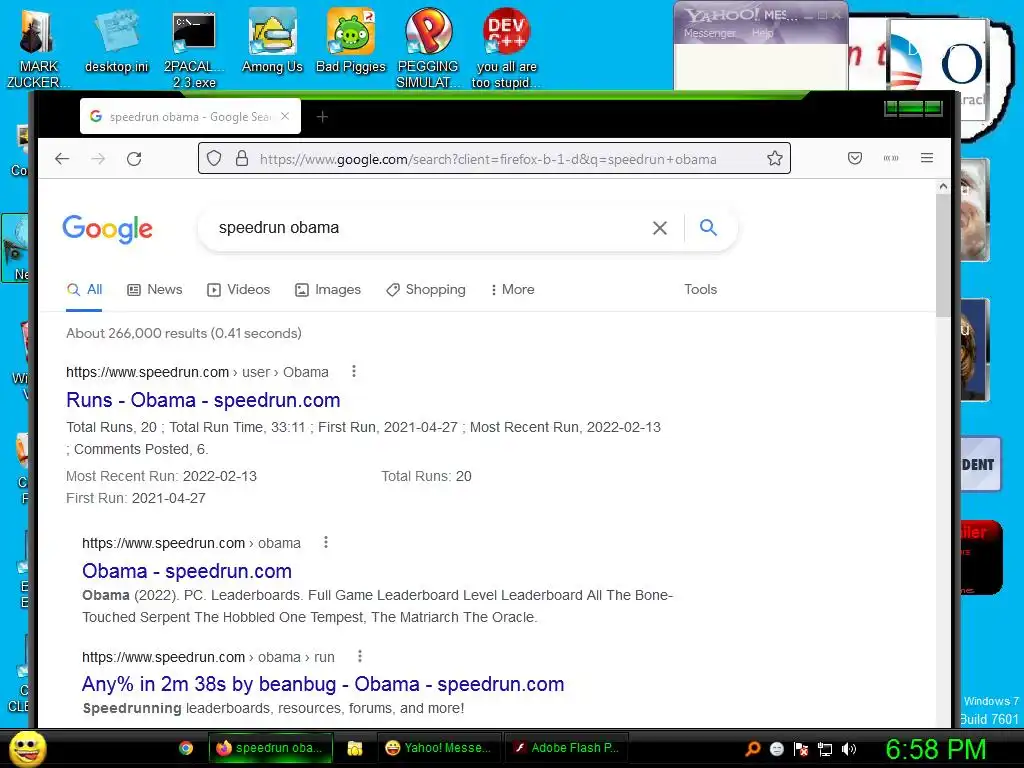Click the Total Runs: 20 text

426,476
